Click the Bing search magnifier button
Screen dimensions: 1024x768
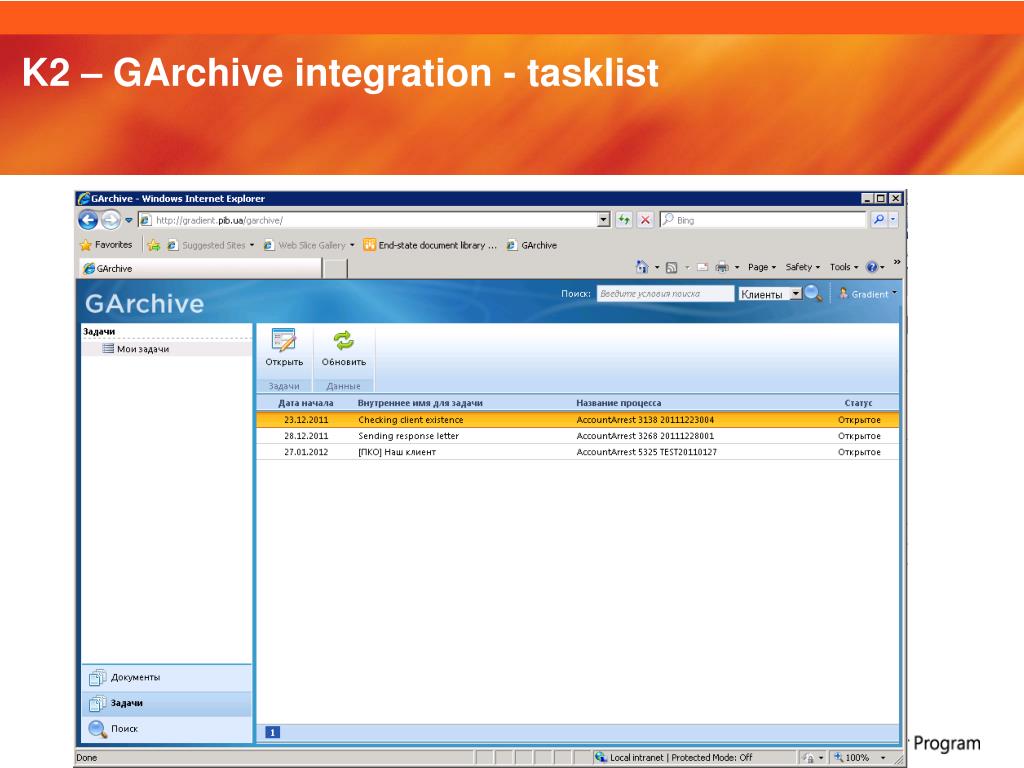pos(879,220)
